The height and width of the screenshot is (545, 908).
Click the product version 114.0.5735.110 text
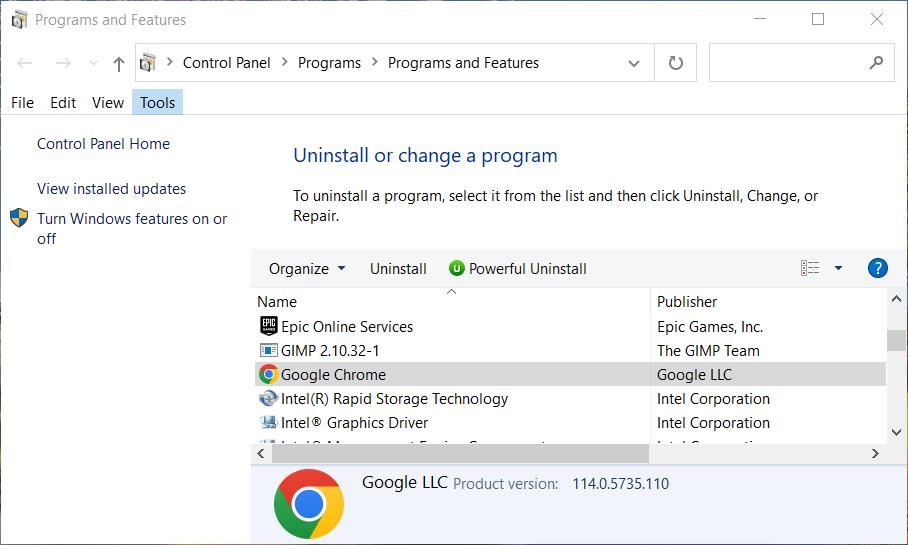[x=621, y=484]
